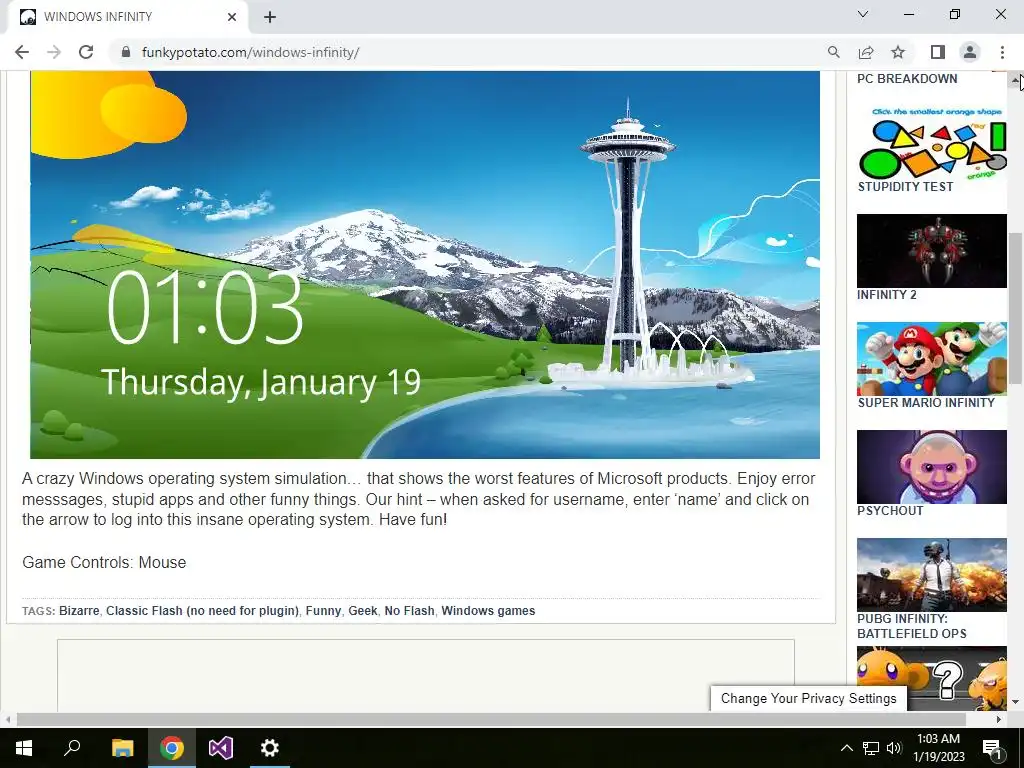Open Infinity 2 game thumbnail
Viewport: 1024px width, 768px height.
pos(932,251)
